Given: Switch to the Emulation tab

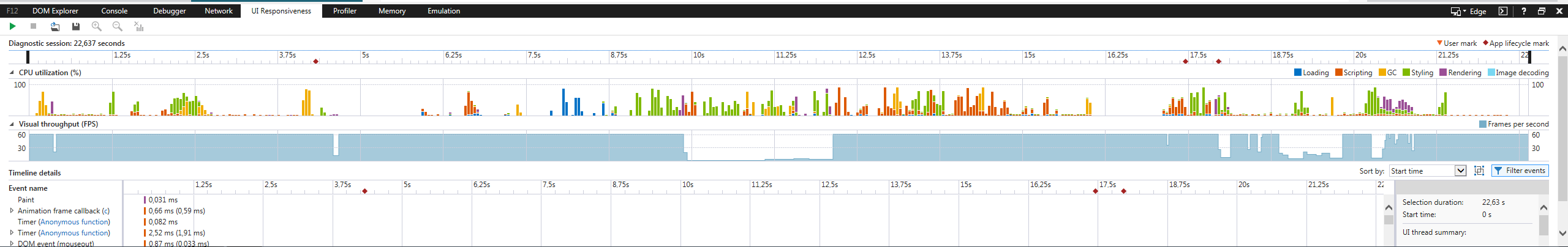Looking at the screenshot, I should coord(444,11).
